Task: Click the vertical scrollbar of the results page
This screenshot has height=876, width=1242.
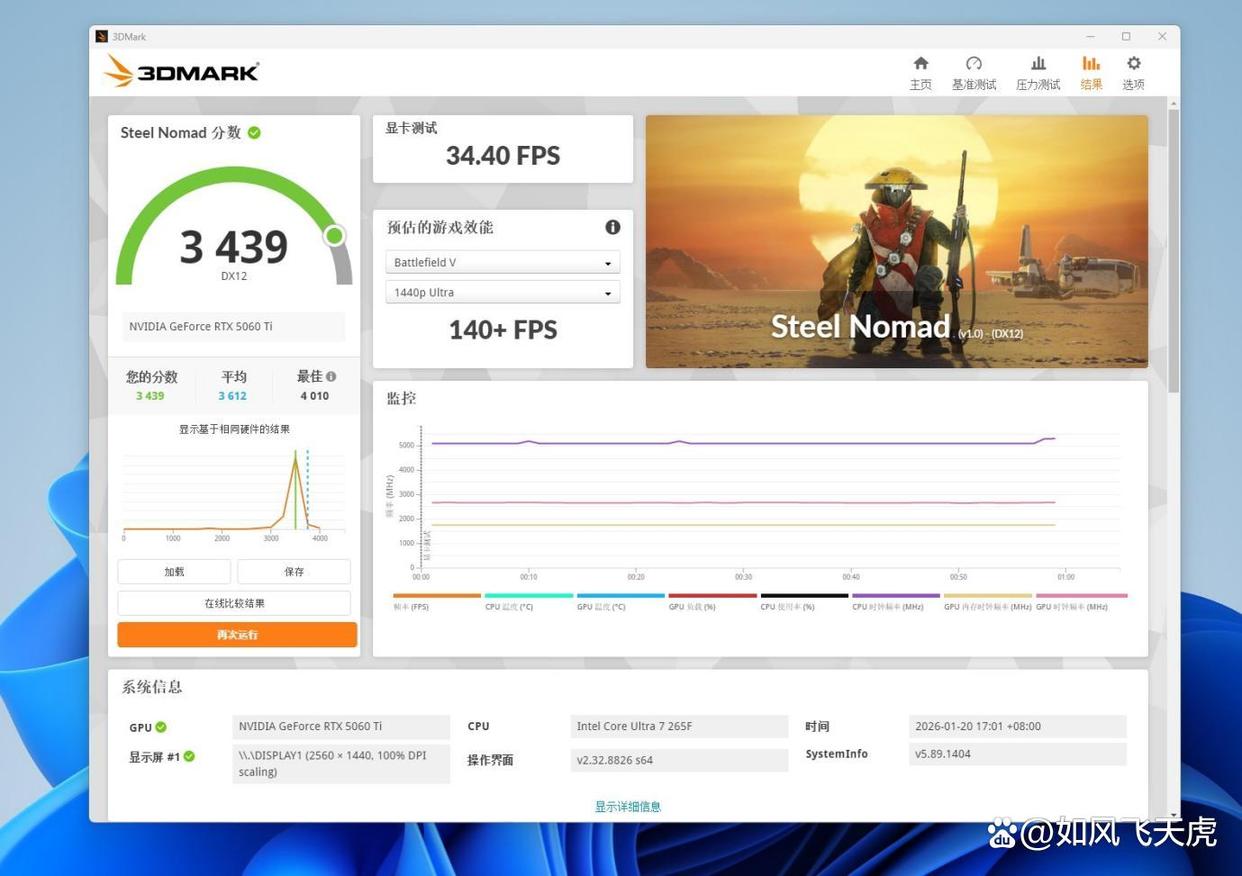Action: point(1174,250)
